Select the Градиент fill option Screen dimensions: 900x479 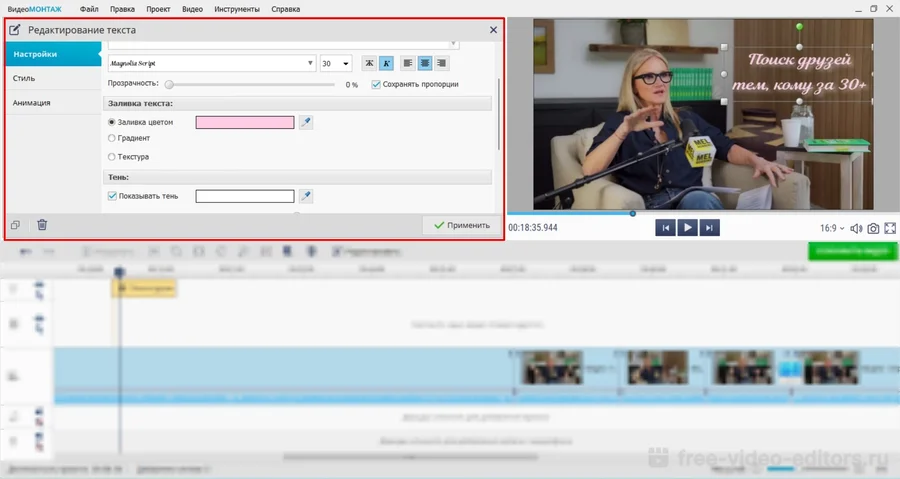112,139
